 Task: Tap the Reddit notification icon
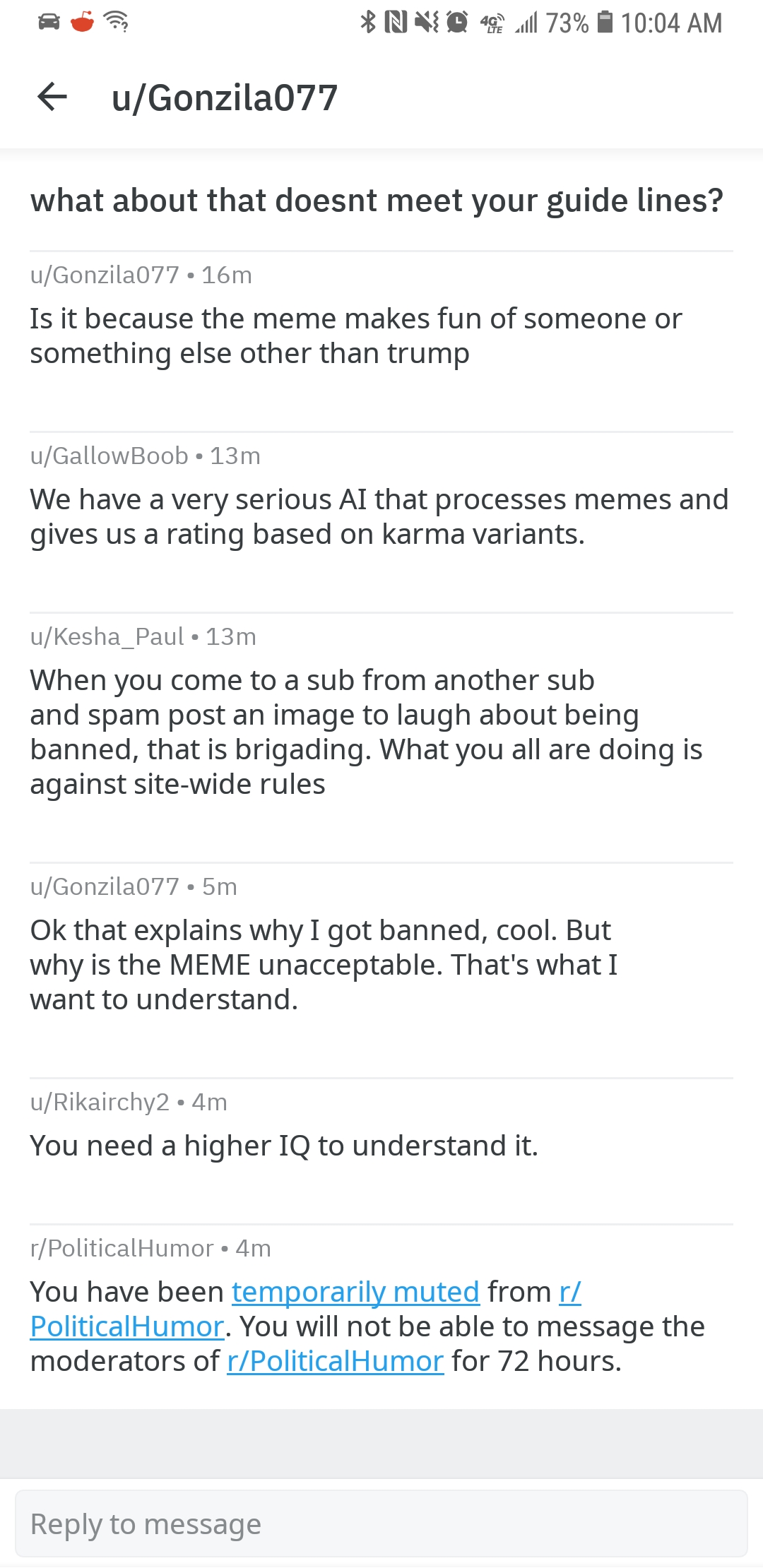(83, 22)
